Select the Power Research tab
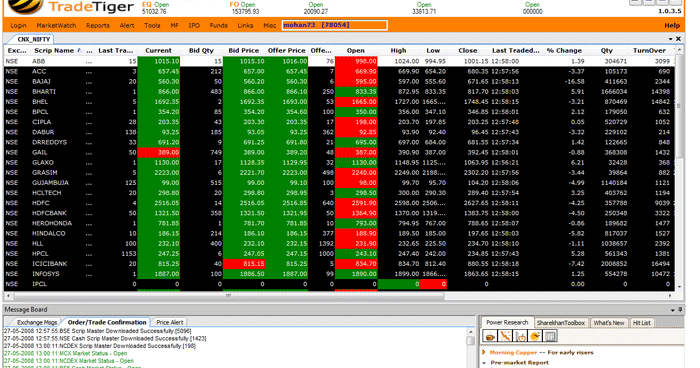Viewport: 700px width, 368px height. click(507, 322)
